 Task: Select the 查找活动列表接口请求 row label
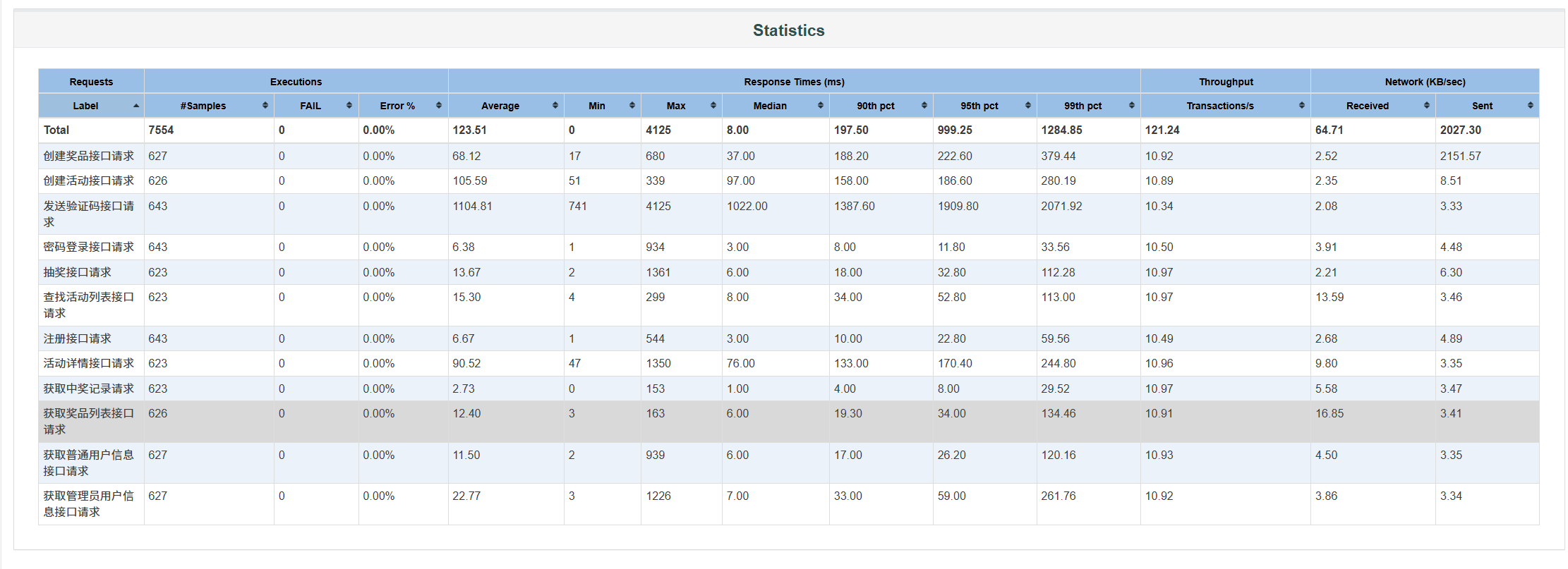pyautogui.click(x=88, y=305)
